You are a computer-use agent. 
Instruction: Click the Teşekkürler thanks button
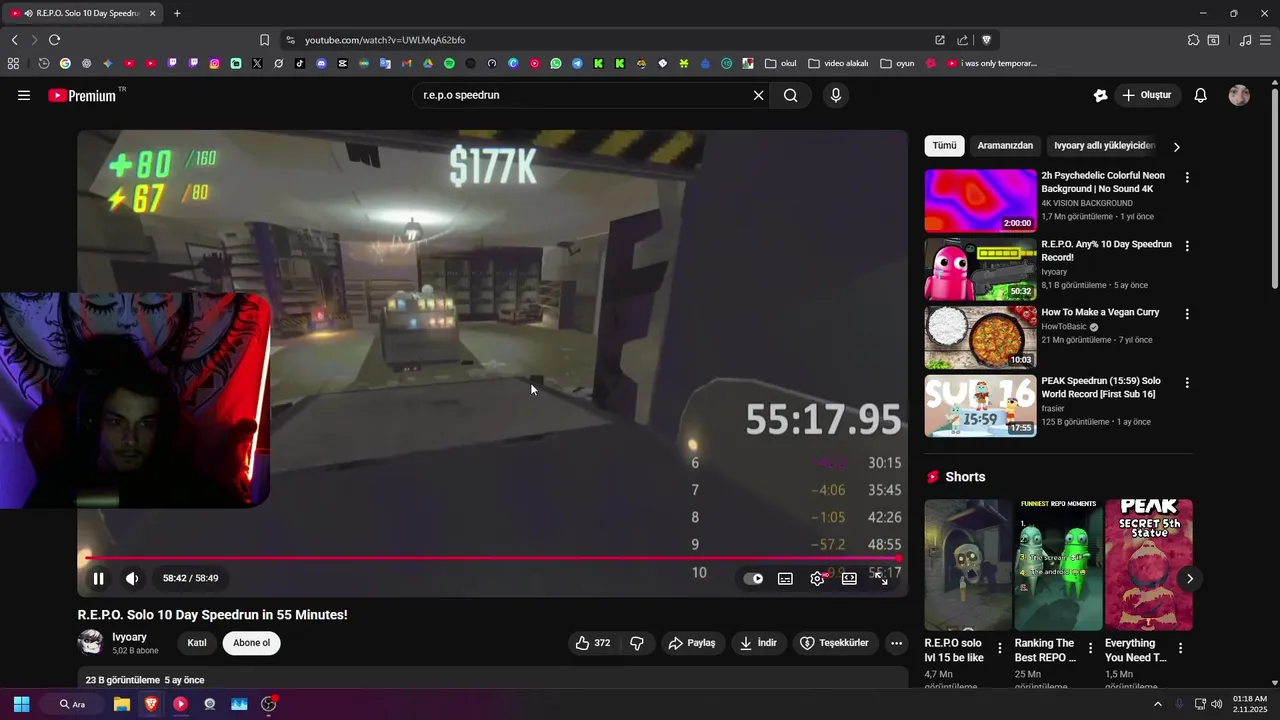(x=834, y=643)
